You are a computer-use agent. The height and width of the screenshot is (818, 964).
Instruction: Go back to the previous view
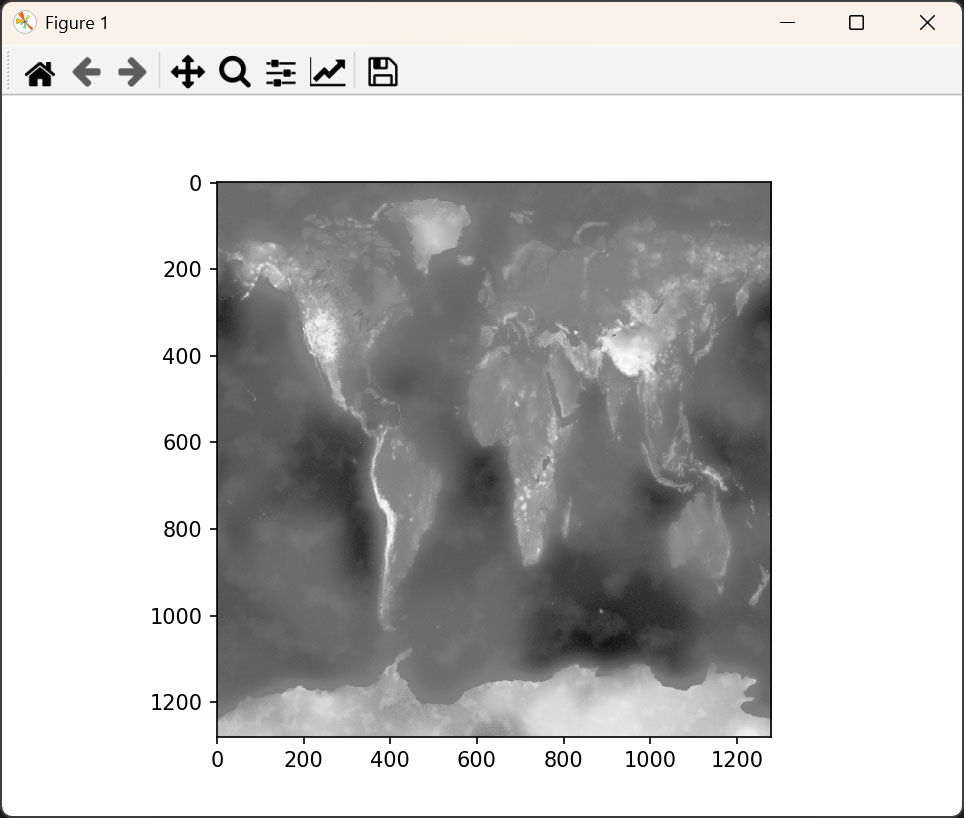point(86,71)
